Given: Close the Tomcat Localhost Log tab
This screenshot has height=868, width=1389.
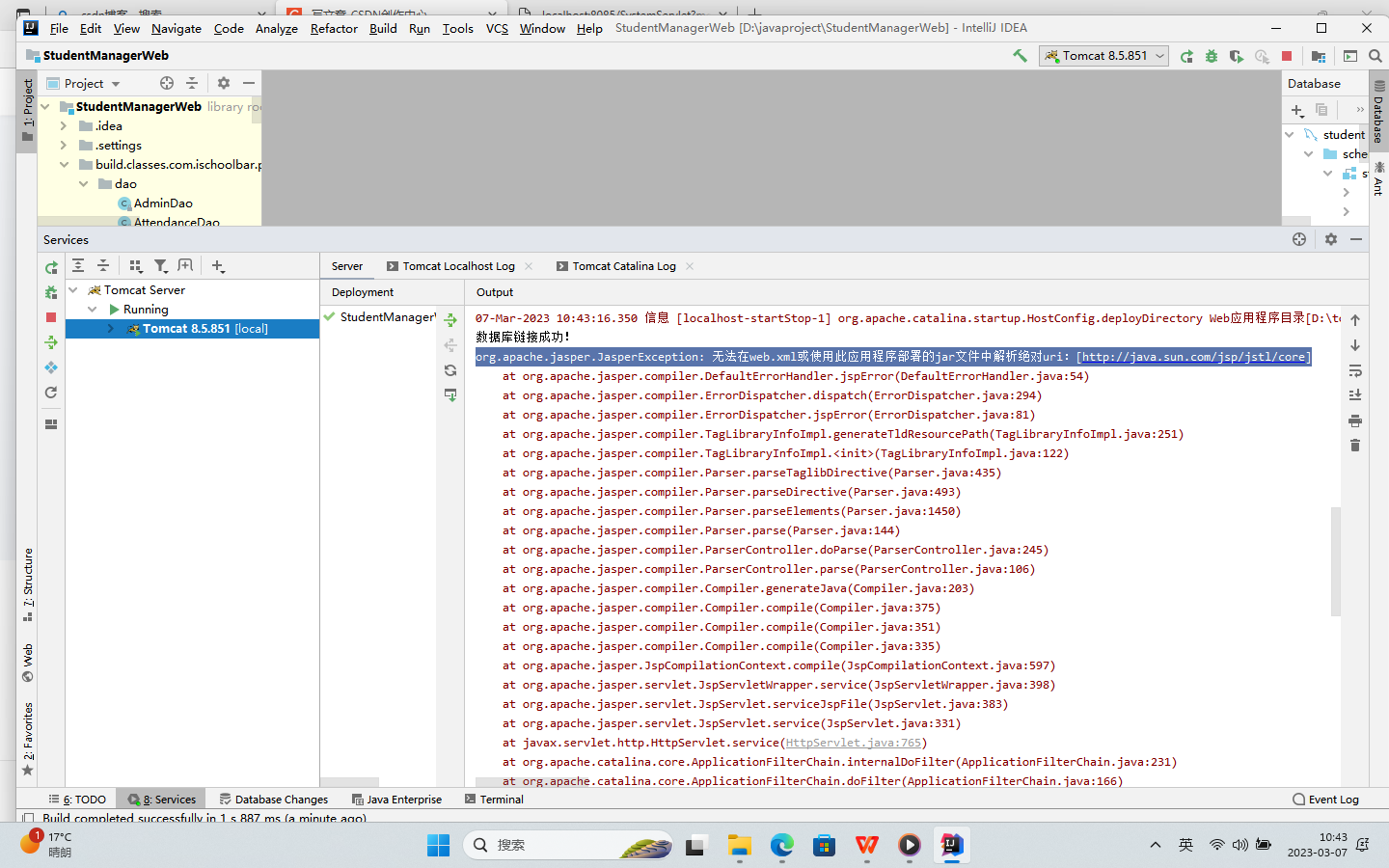Looking at the screenshot, I should pos(529,266).
